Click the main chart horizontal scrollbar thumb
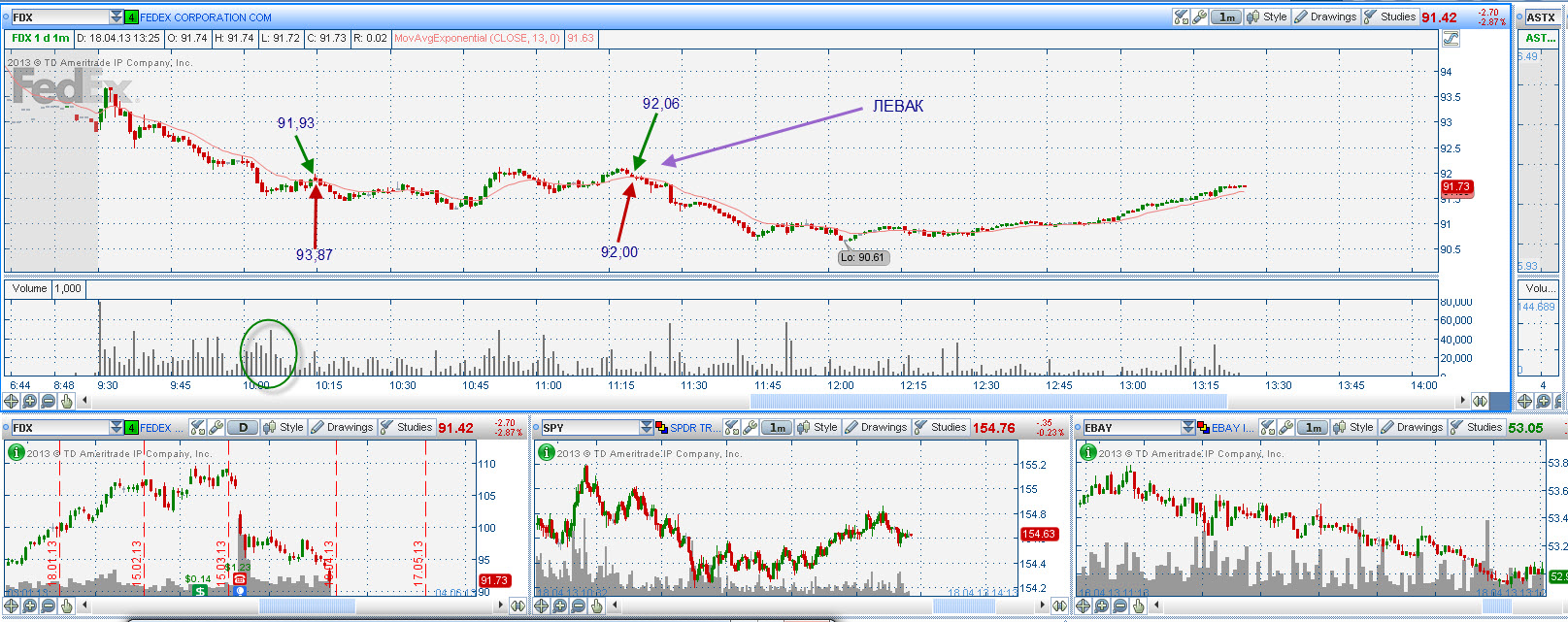This screenshot has height=622, width=1568. pos(988,401)
